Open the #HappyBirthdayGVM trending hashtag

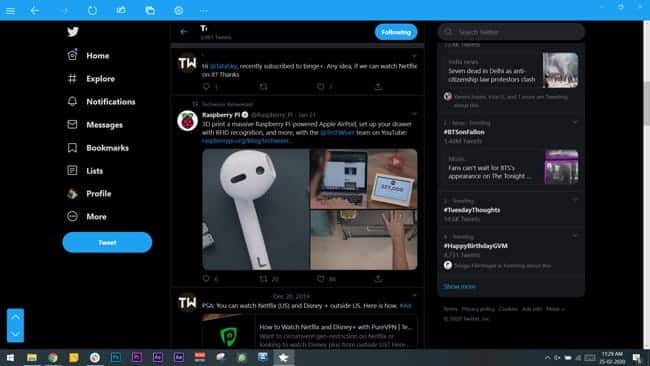click(x=475, y=246)
